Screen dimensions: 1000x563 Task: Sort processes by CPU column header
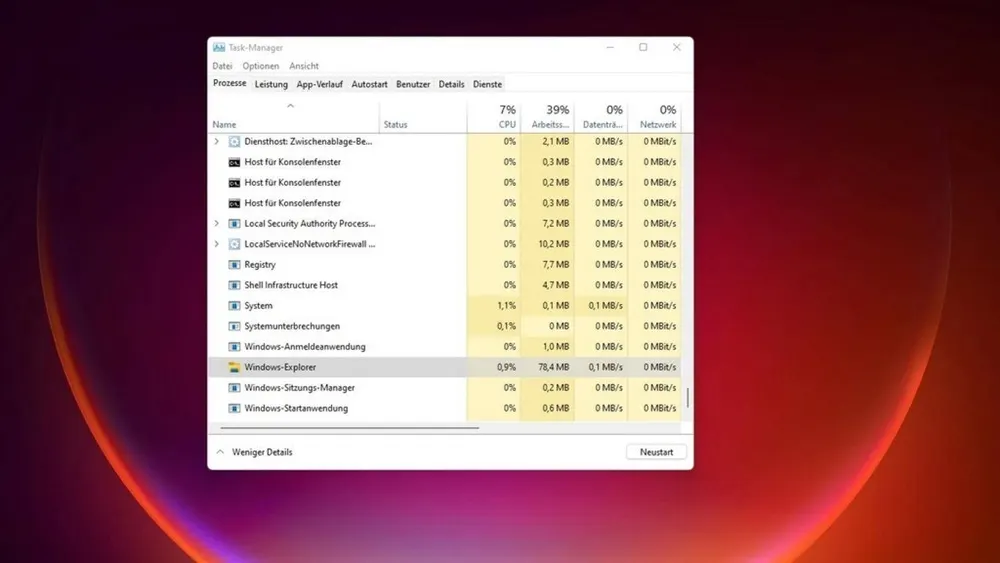click(507, 116)
